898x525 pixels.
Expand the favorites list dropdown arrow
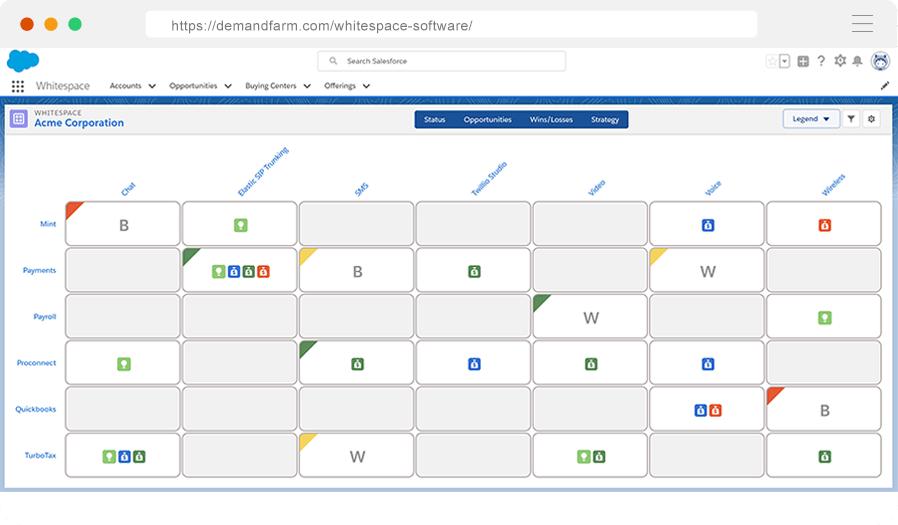tap(785, 61)
